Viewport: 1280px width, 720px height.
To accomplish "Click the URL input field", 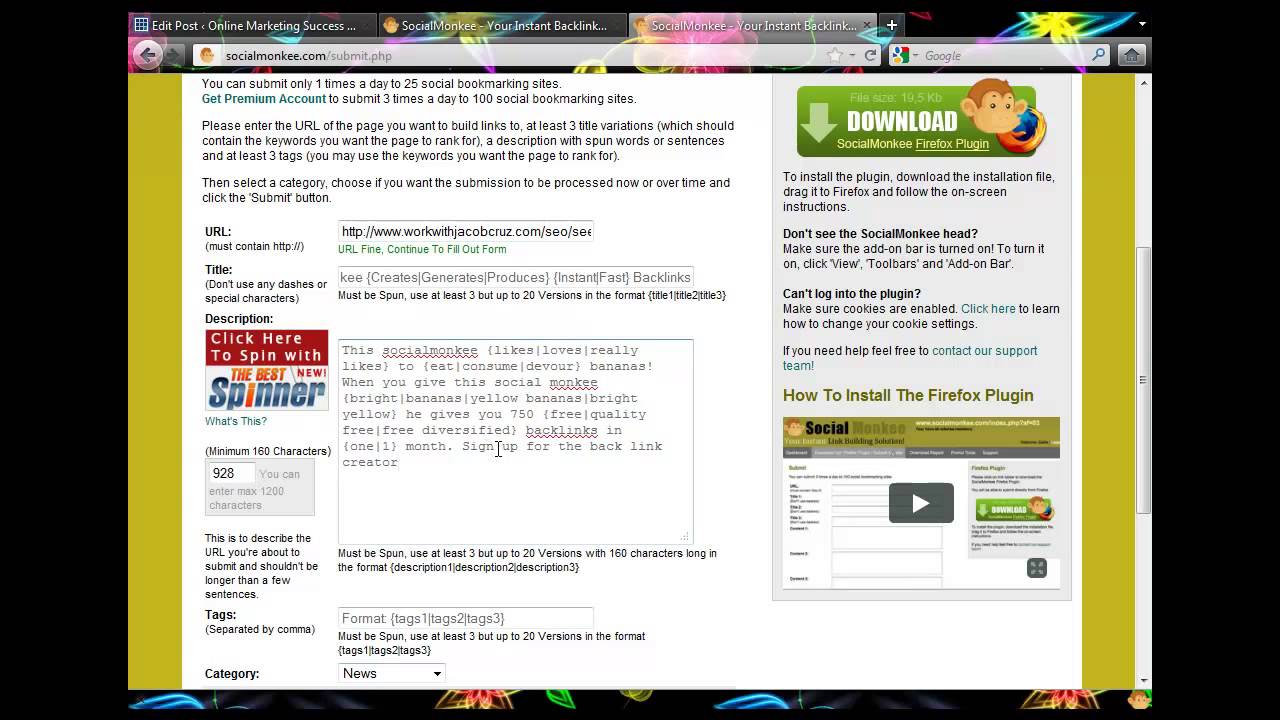I will coord(466,231).
